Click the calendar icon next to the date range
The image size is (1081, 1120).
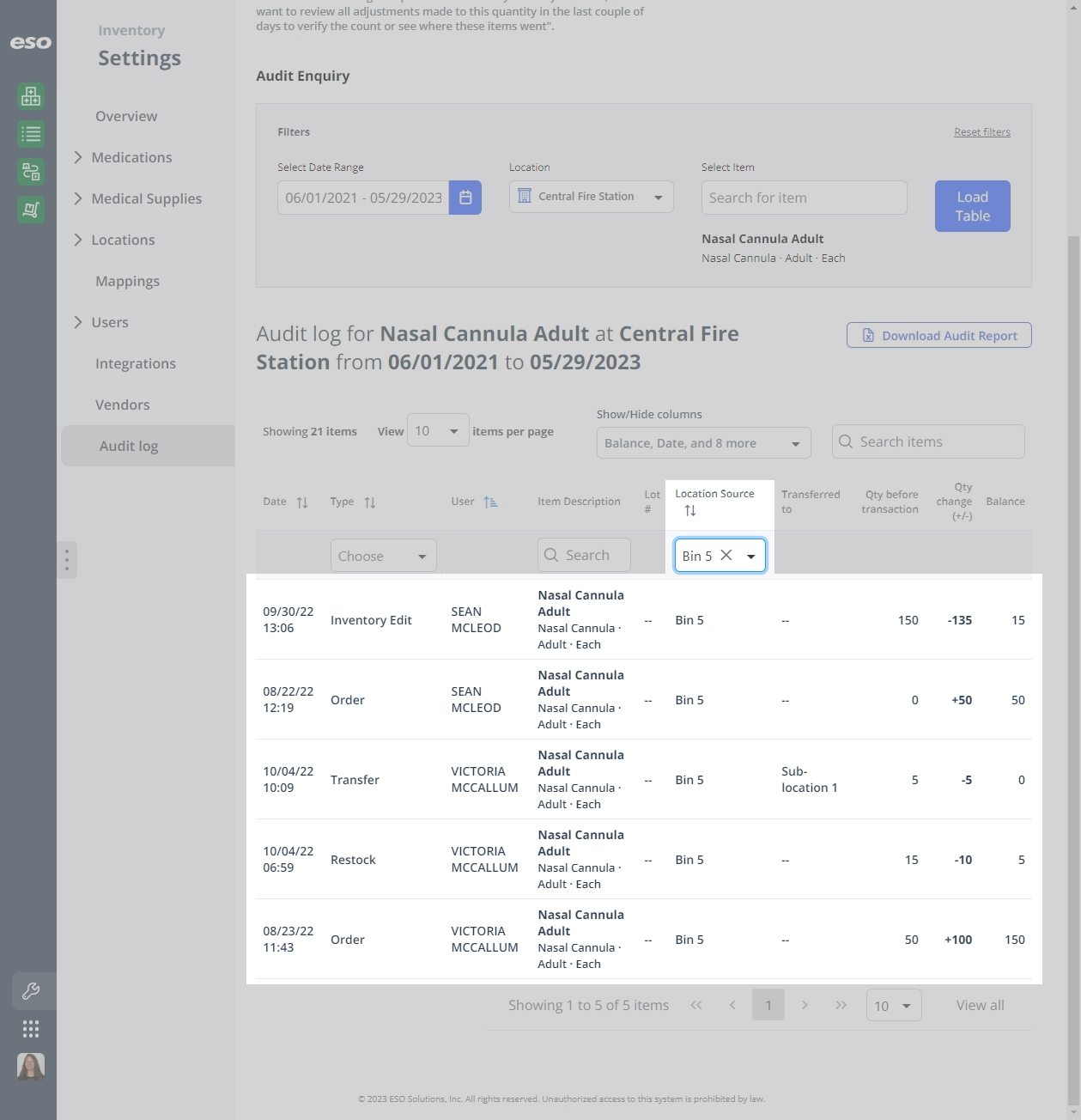click(x=465, y=197)
